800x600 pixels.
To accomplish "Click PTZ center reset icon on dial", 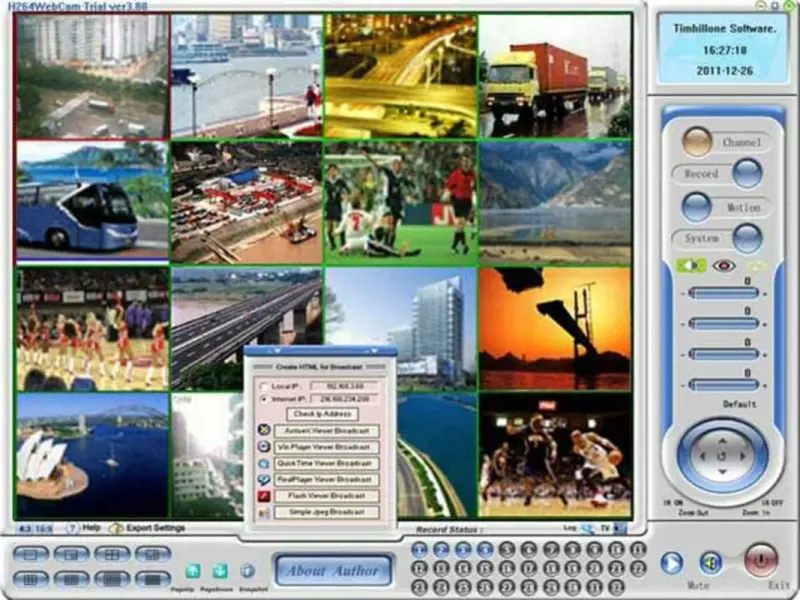I will coord(722,456).
